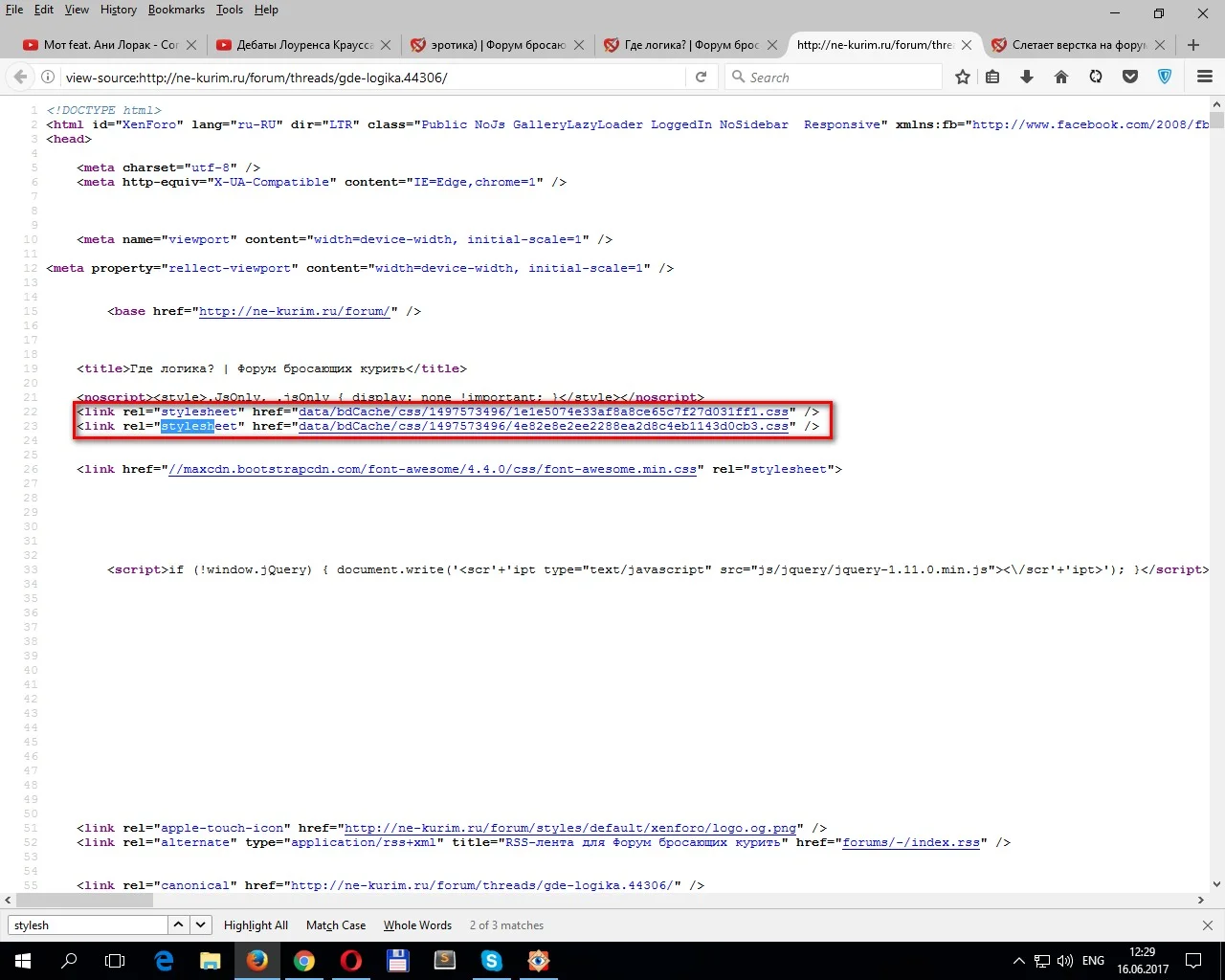Show bookmarks list icon
Viewport: 1225px width, 980px height.
coord(993,77)
